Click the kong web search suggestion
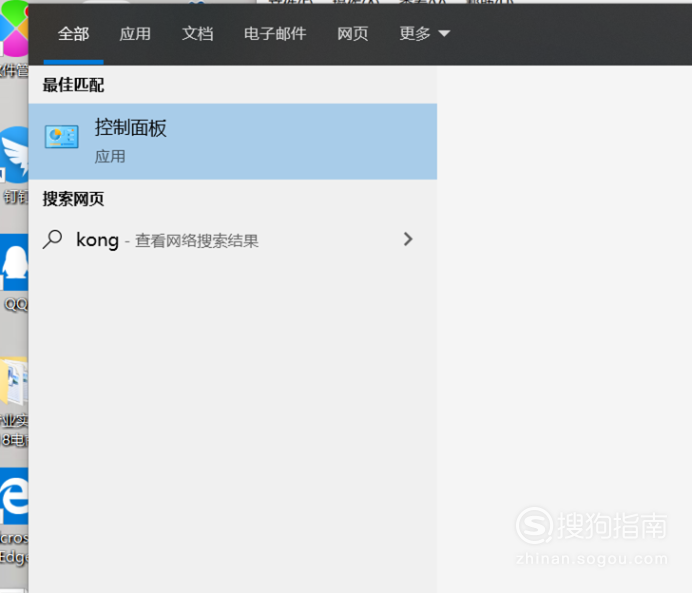 click(x=233, y=240)
